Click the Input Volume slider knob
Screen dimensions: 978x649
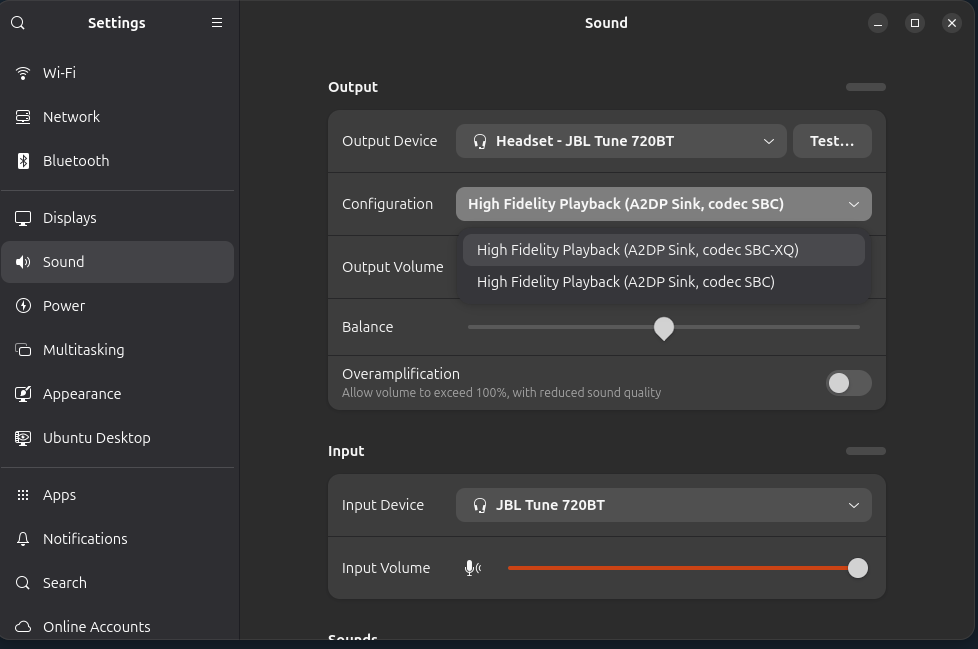tap(857, 568)
